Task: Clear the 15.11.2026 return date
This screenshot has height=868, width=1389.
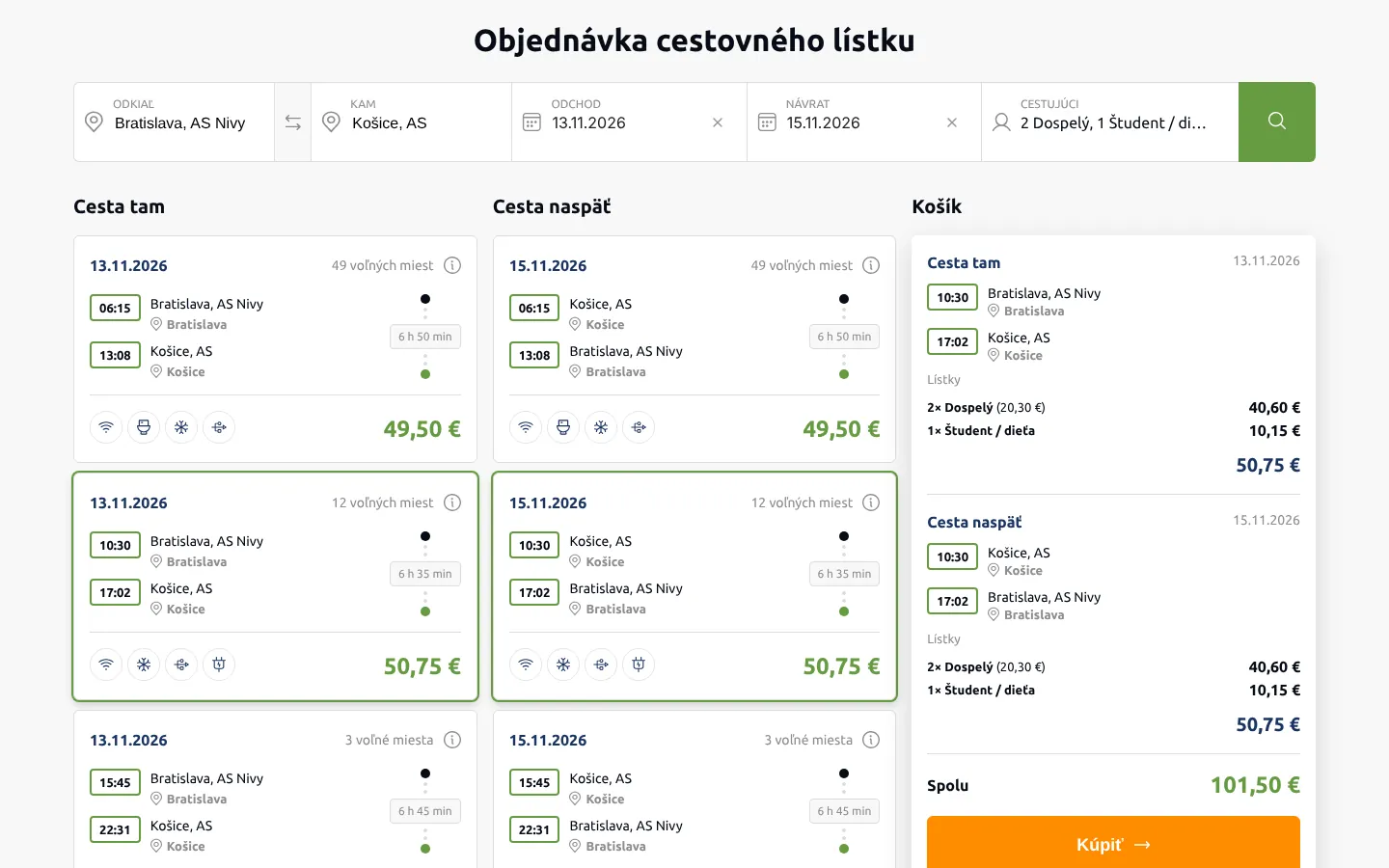Action: (x=952, y=122)
